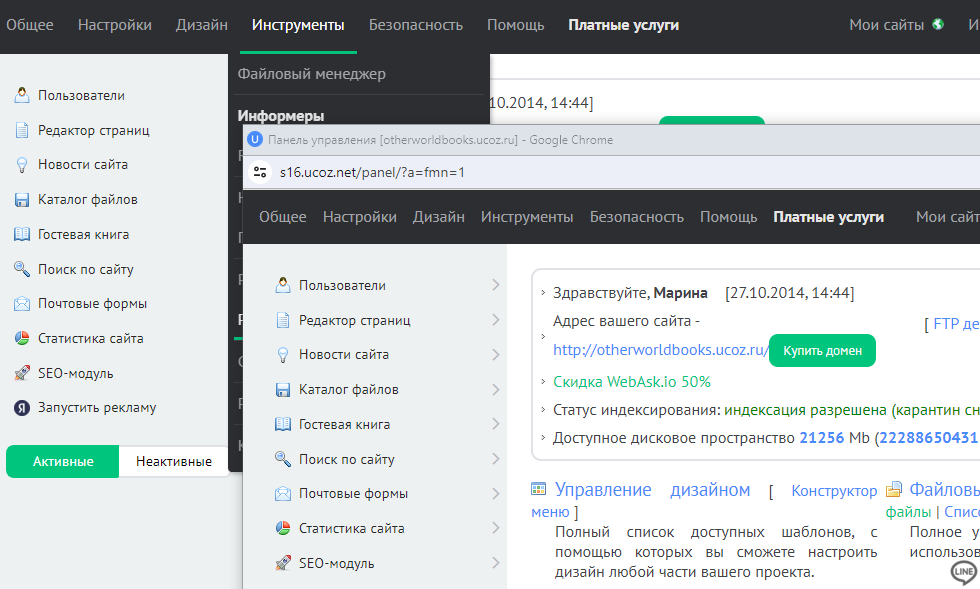Image resolution: width=980 pixels, height=589 pixels.
Task: Click the Статистика сайта pie chart icon in the back window
Action: 22,338
